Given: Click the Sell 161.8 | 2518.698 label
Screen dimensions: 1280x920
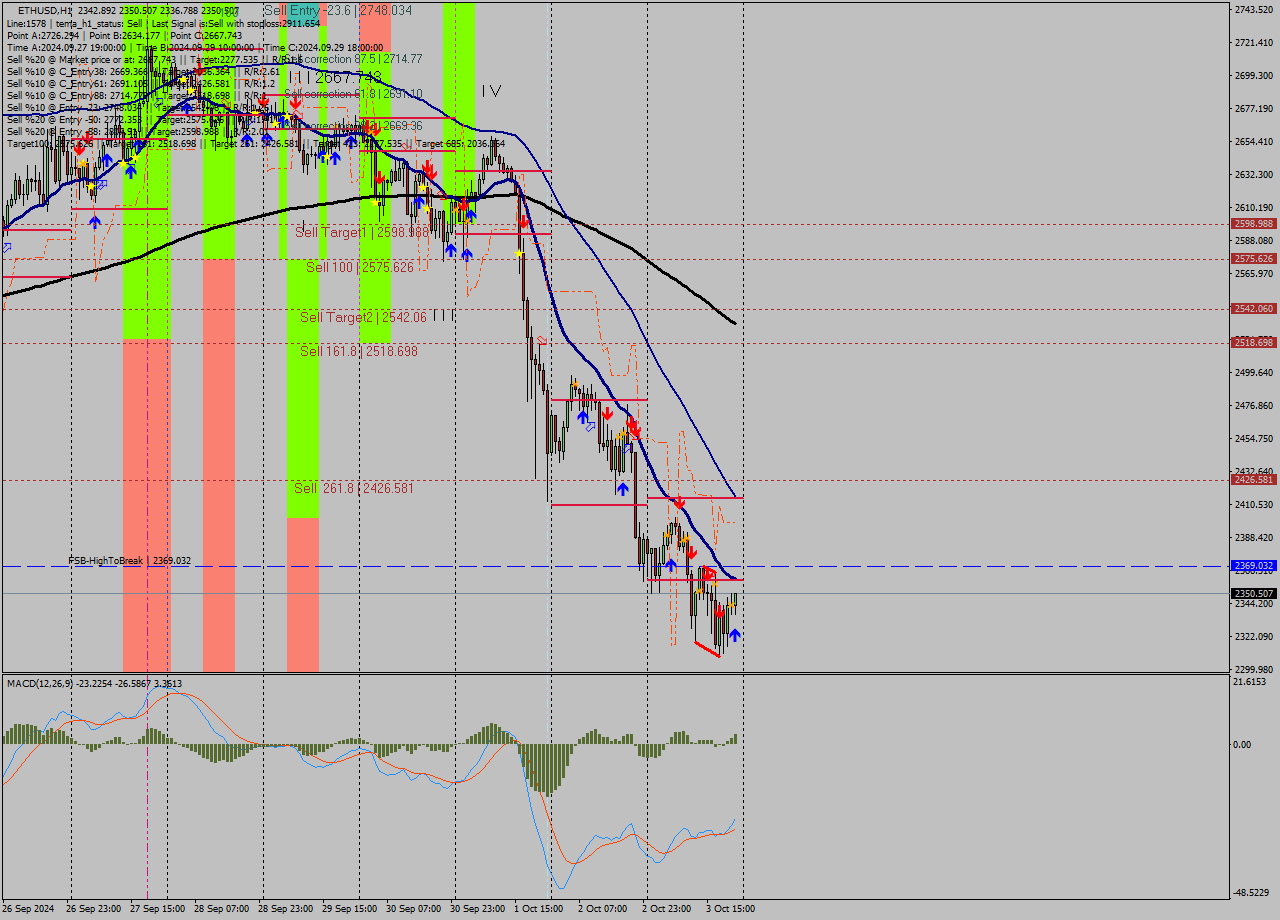Looking at the screenshot, I should click(x=359, y=351).
